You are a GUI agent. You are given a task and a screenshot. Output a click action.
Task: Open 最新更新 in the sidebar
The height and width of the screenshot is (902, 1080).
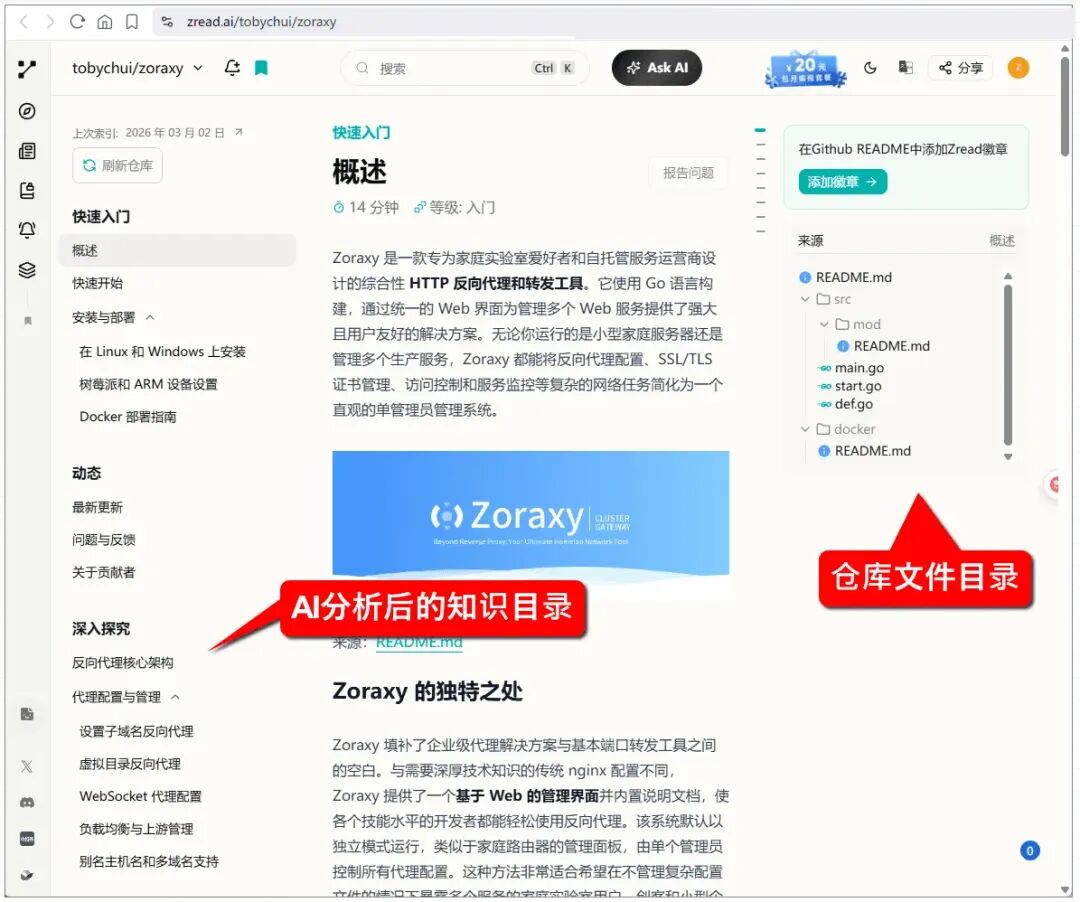[x=97, y=507]
